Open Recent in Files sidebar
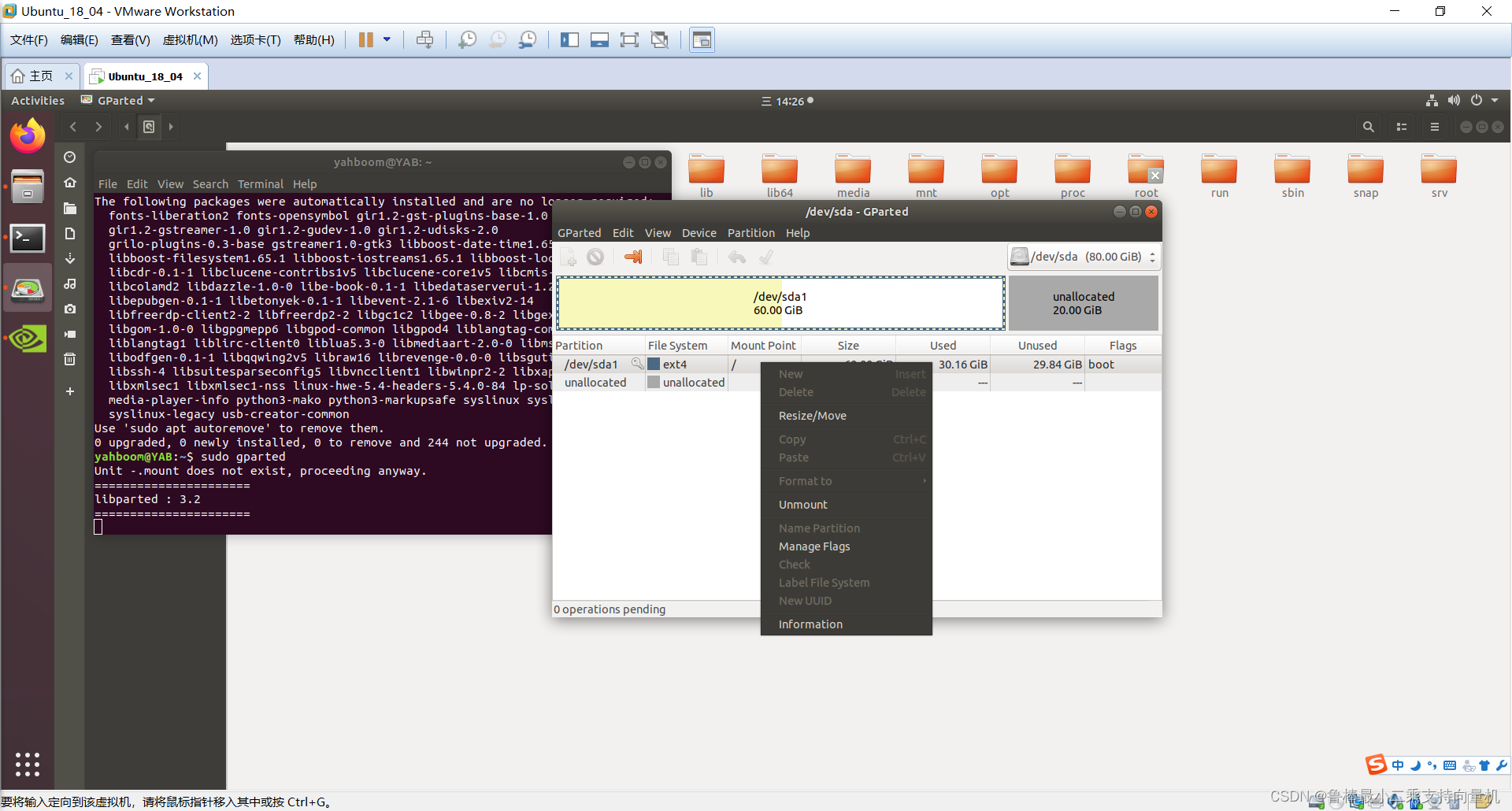 pos(70,157)
